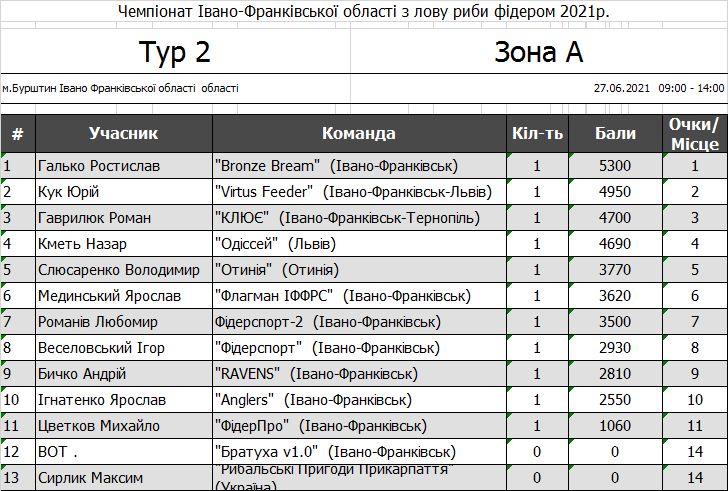Select cell with Галько Ростислав

point(124,166)
